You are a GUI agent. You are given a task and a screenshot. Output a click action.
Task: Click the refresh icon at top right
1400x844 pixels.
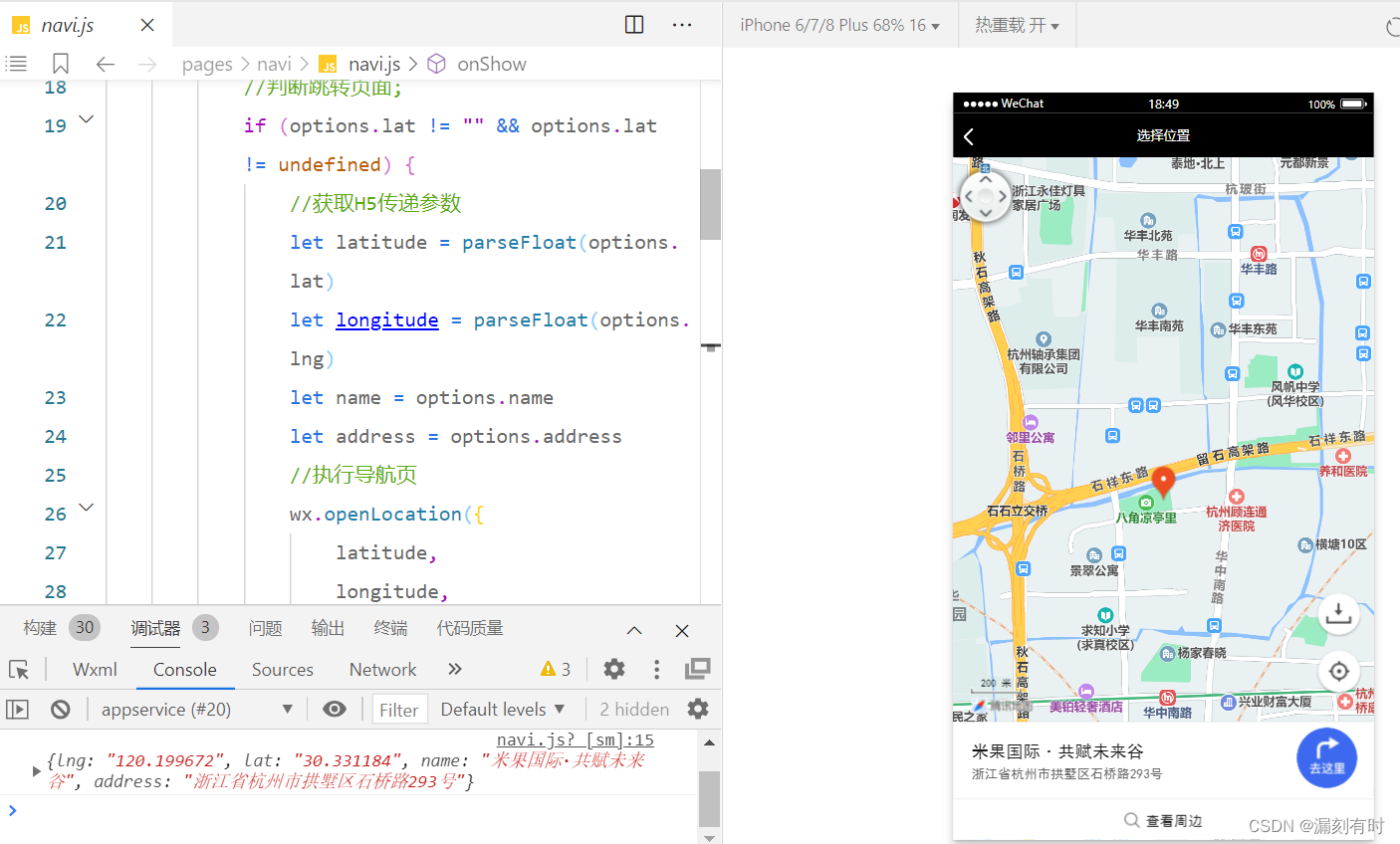[1393, 27]
